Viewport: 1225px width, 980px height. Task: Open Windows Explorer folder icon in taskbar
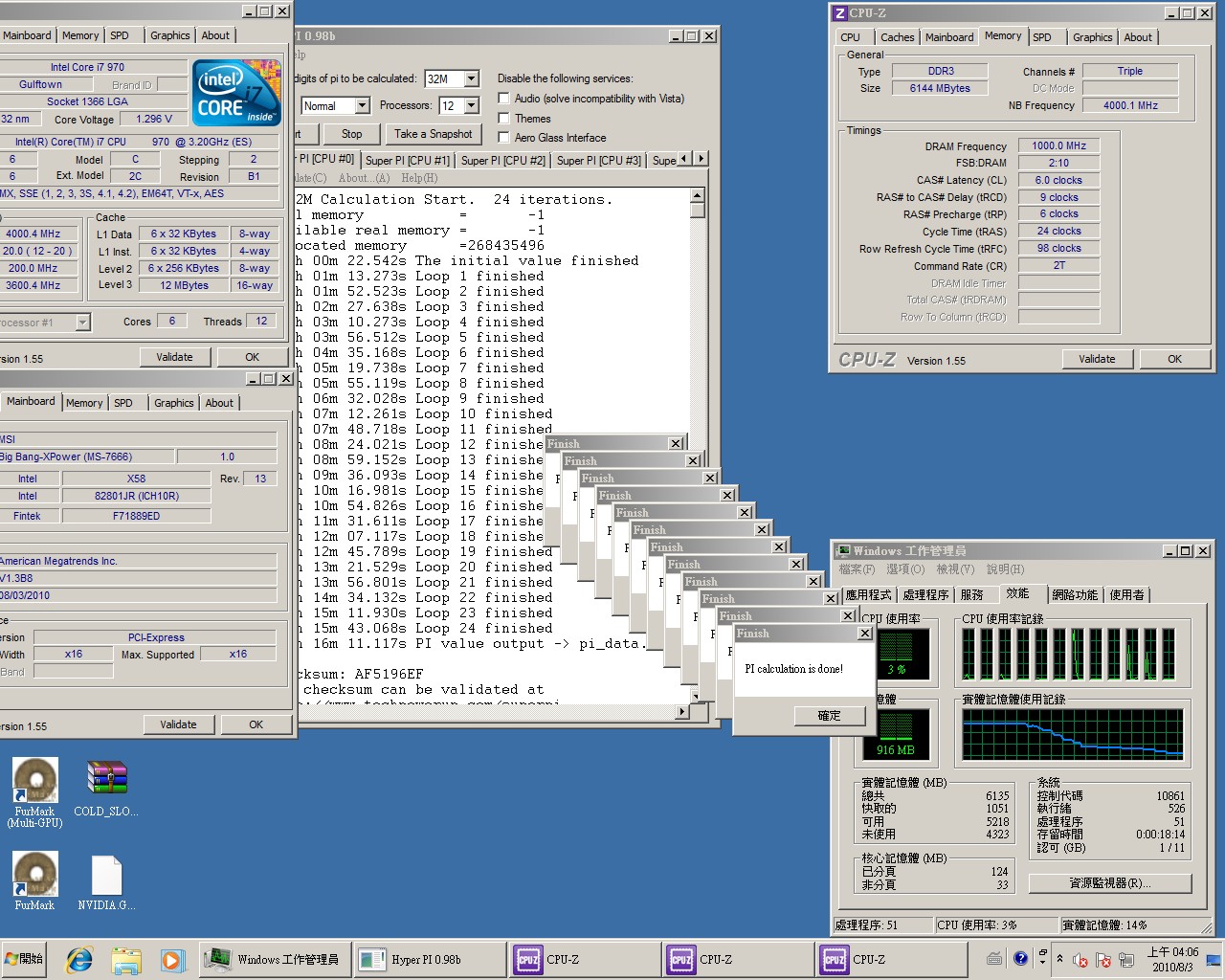click(125, 959)
